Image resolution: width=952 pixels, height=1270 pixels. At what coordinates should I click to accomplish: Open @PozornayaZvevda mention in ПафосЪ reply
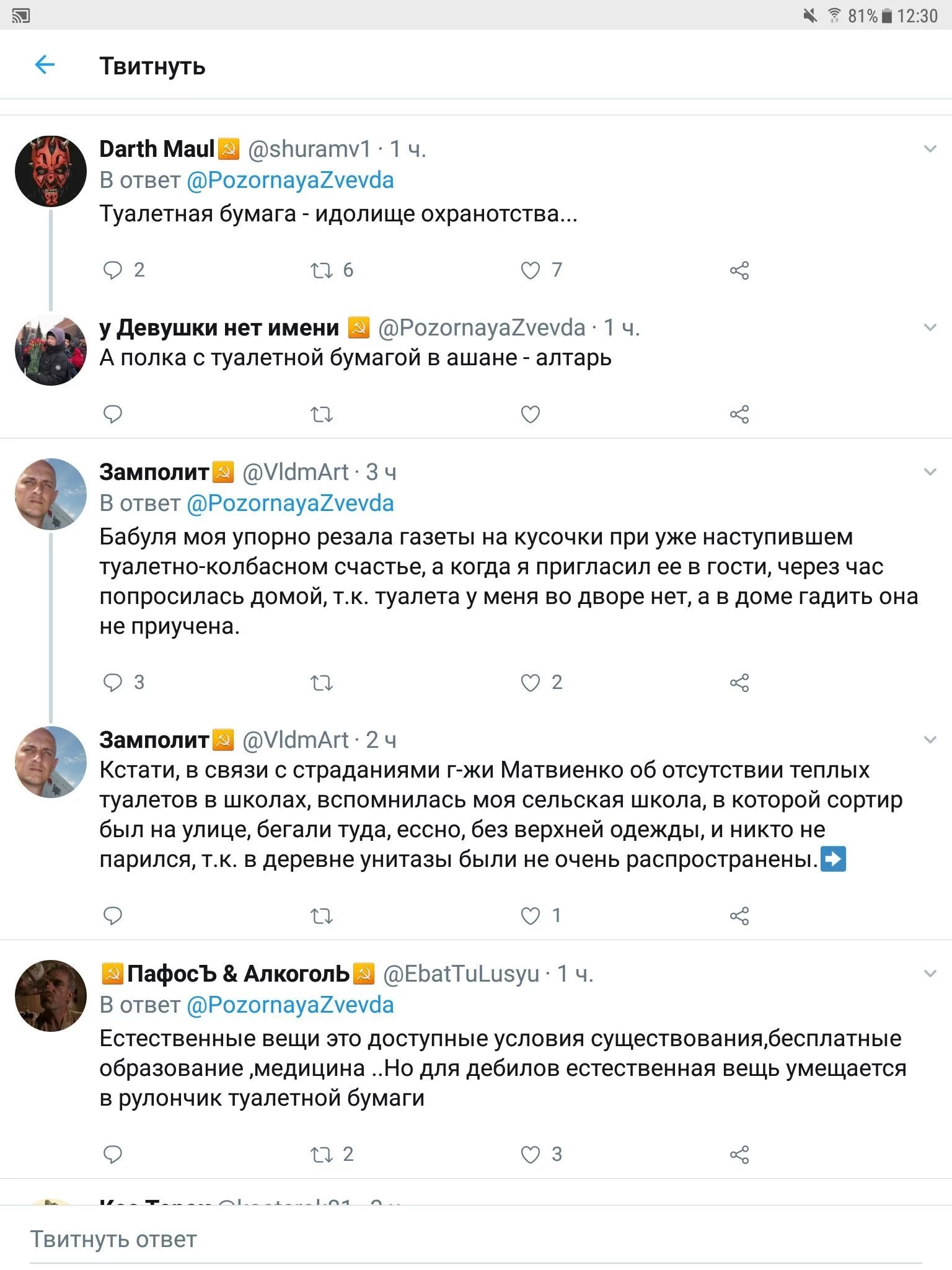point(290,1005)
